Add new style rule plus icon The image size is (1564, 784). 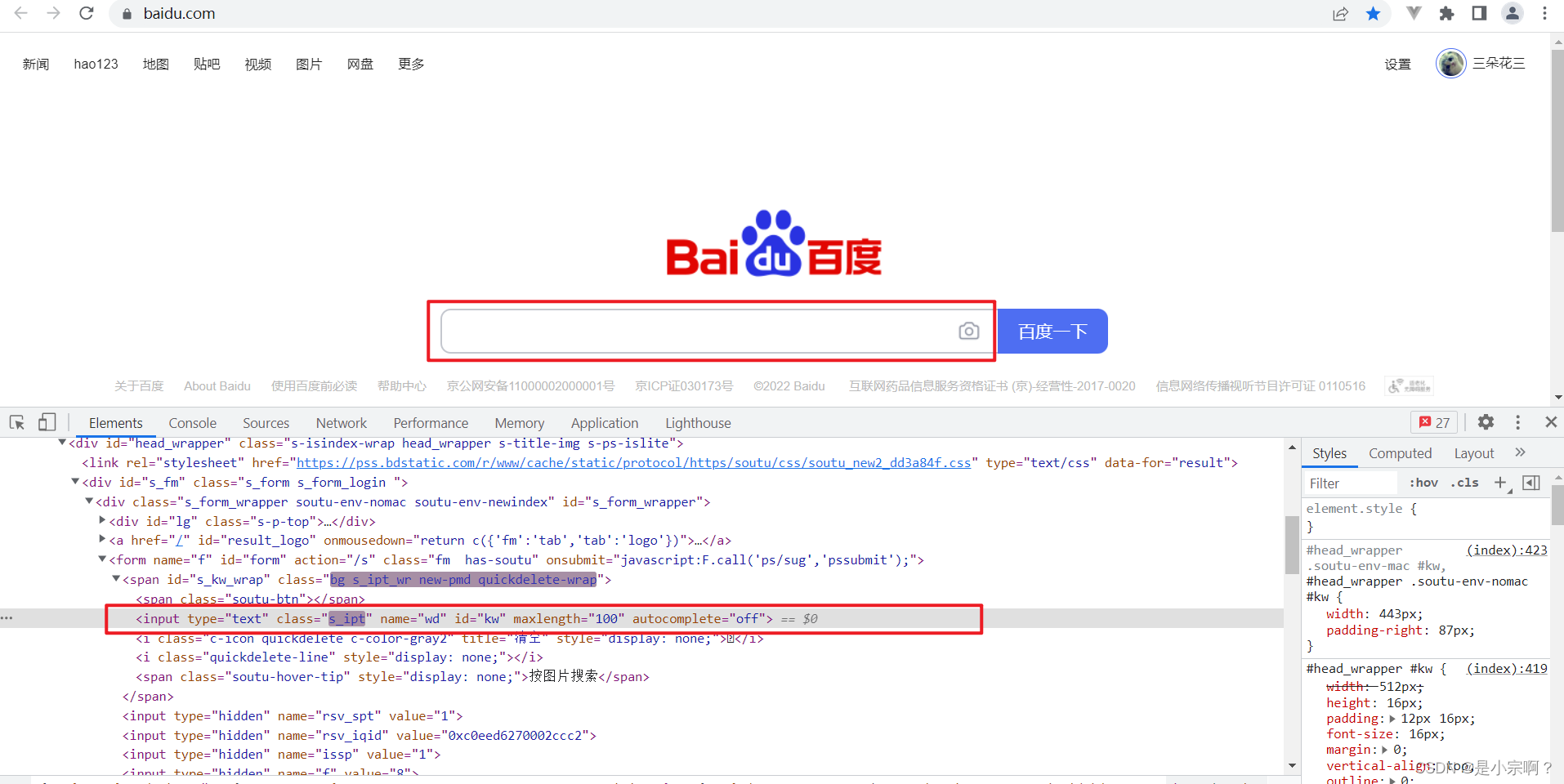[1500, 483]
